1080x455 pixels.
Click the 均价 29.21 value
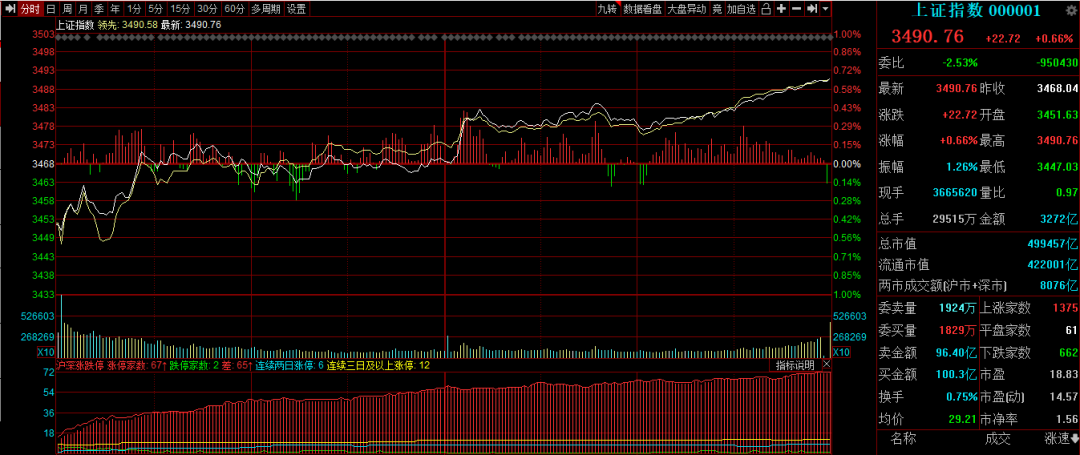pyautogui.click(x=964, y=419)
